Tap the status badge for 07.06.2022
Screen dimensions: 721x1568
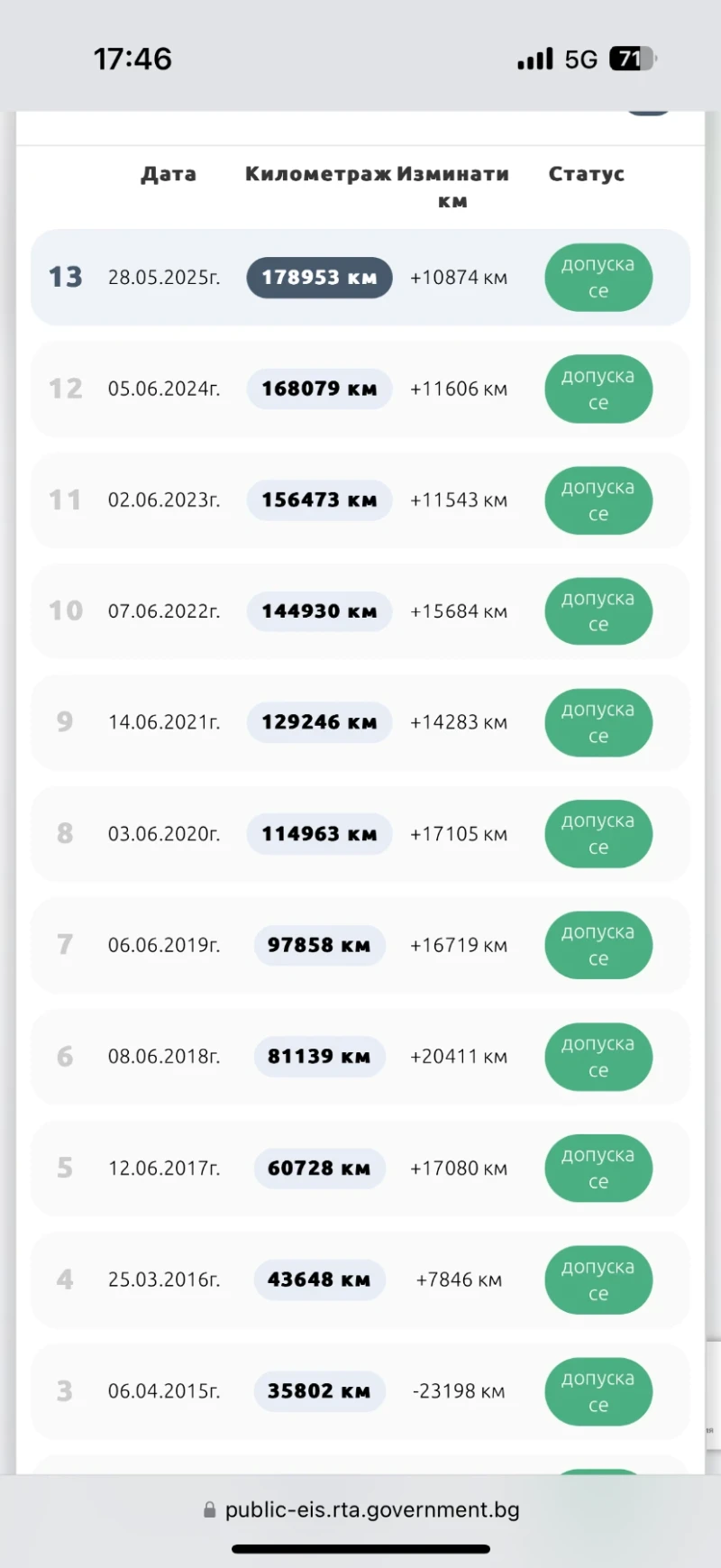[598, 611]
